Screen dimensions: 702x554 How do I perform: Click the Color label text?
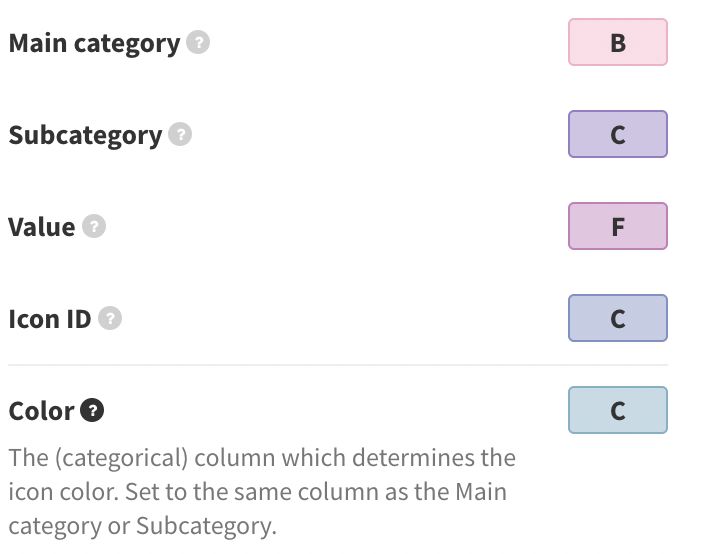coord(42,411)
